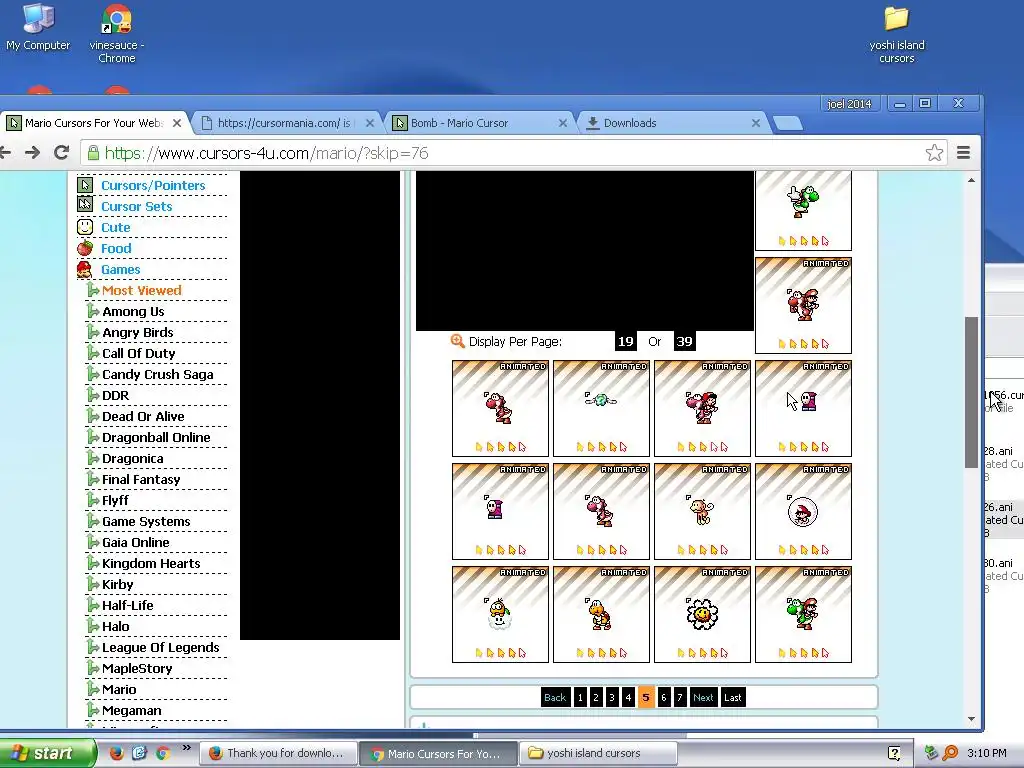Open the Kirby category
1024x768 pixels.
[x=118, y=584]
